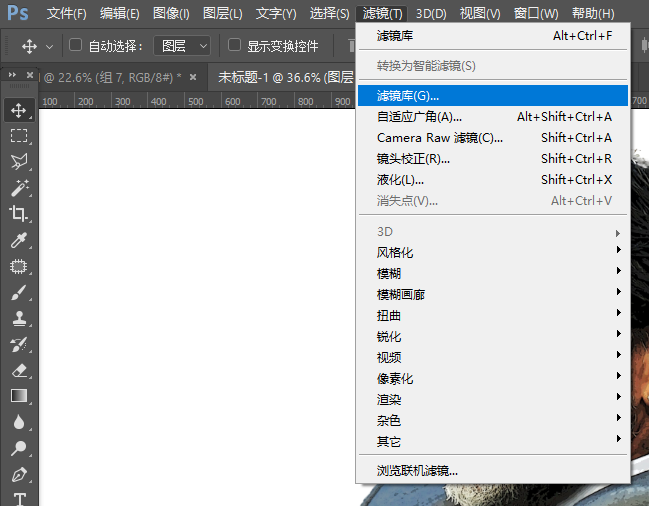Image resolution: width=649 pixels, height=506 pixels.
Task: Enable the 显示变换控件 checkbox
Action: pos(234,45)
